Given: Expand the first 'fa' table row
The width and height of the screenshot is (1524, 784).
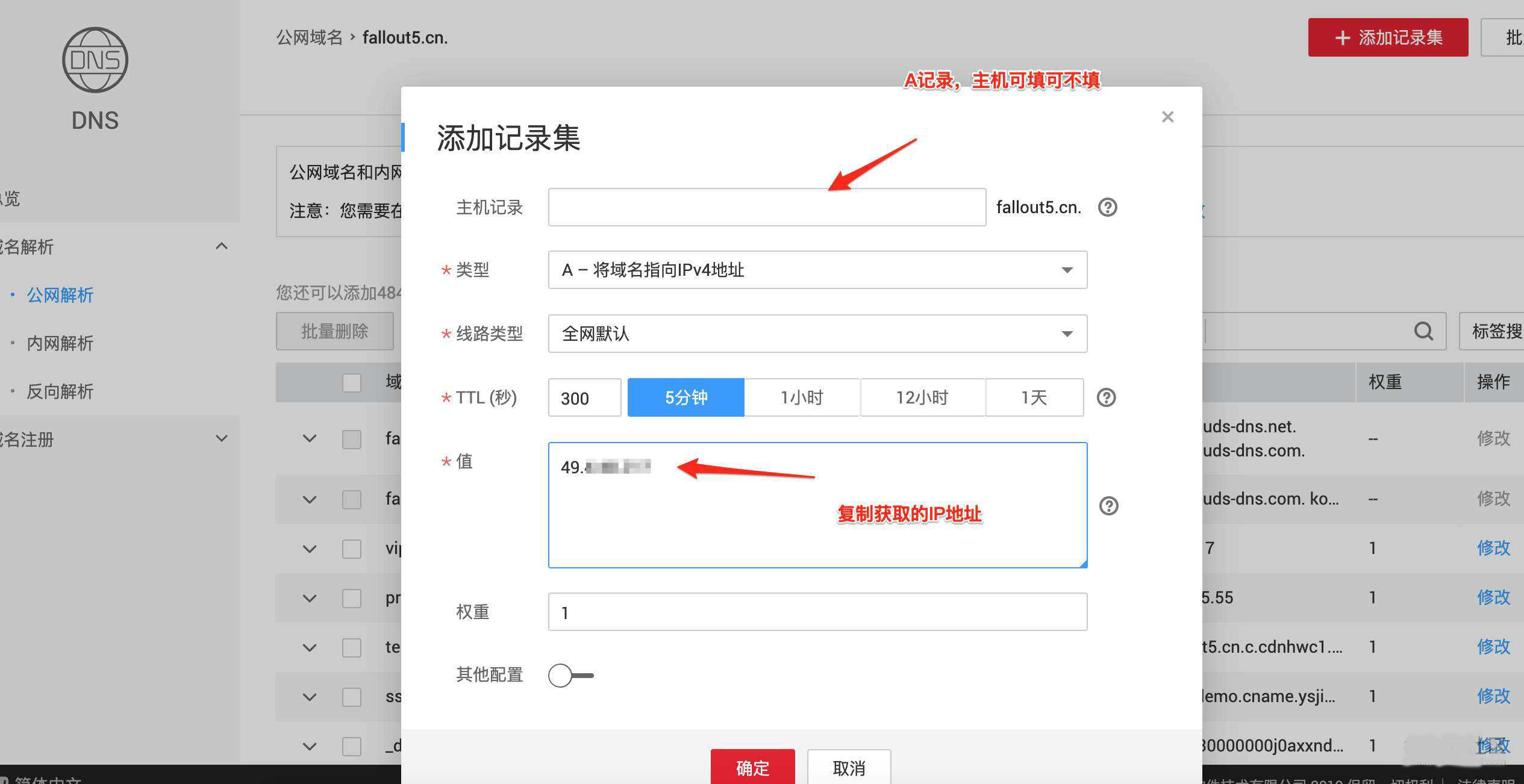Looking at the screenshot, I should point(310,438).
